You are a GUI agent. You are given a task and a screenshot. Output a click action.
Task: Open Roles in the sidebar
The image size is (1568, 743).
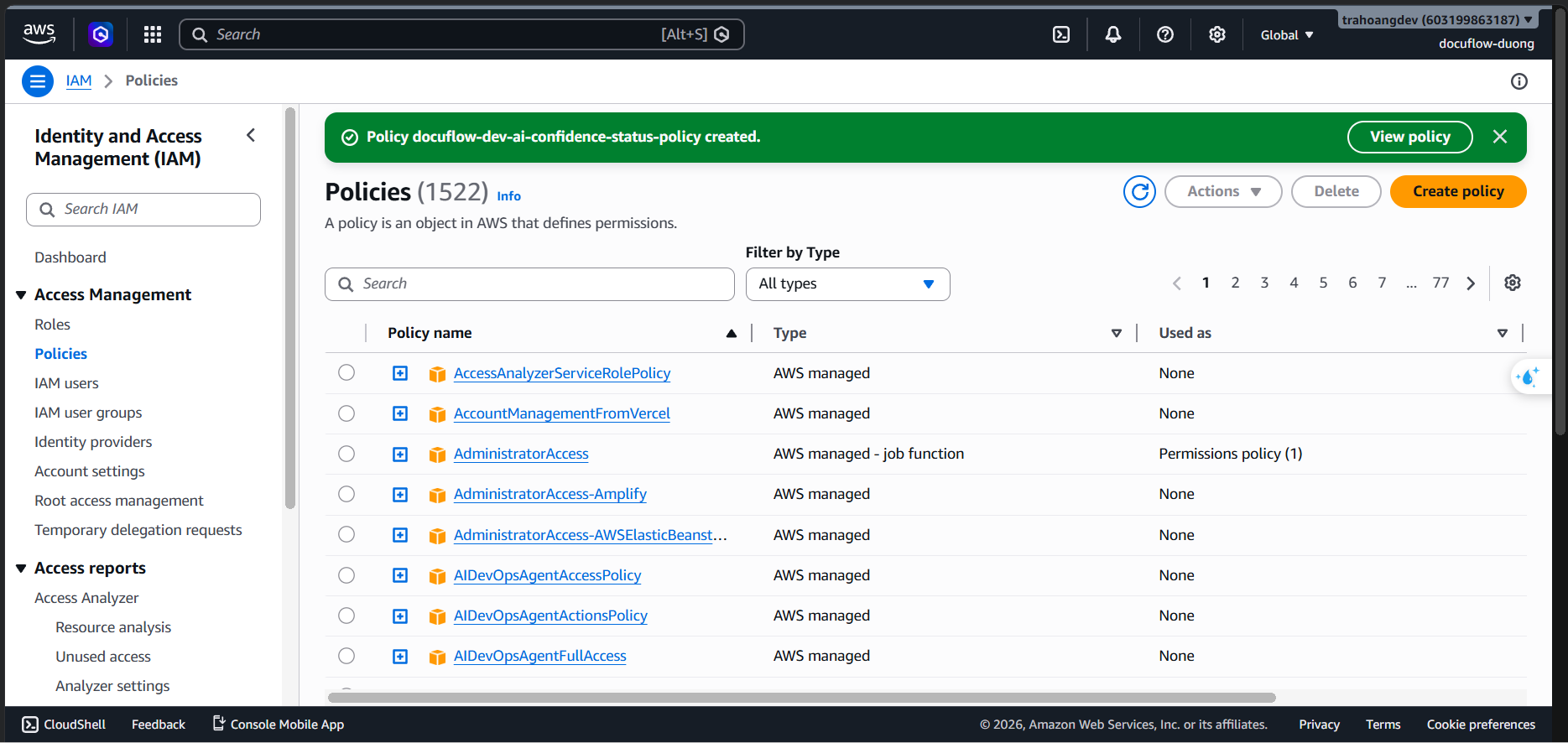point(52,325)
